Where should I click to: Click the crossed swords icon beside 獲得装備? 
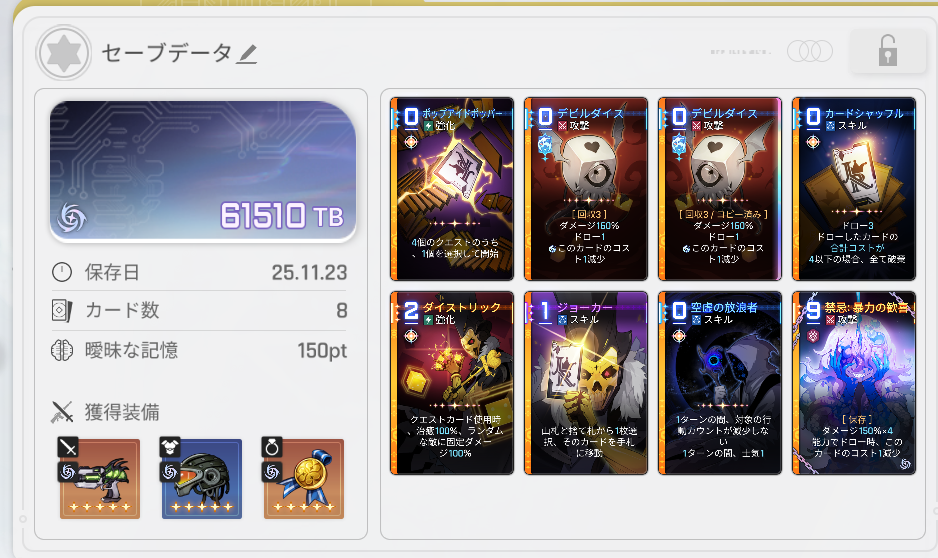pos(62,412)
